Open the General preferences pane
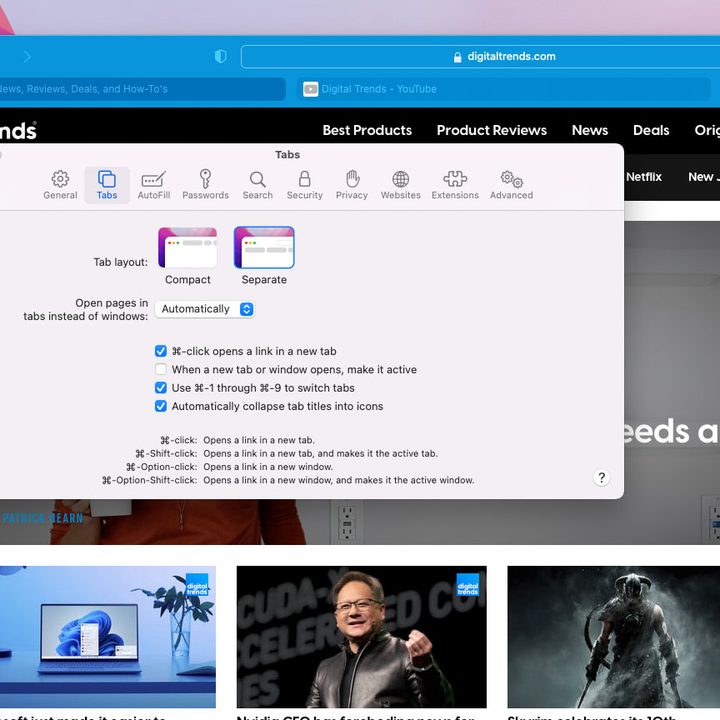 click(60, 185)
